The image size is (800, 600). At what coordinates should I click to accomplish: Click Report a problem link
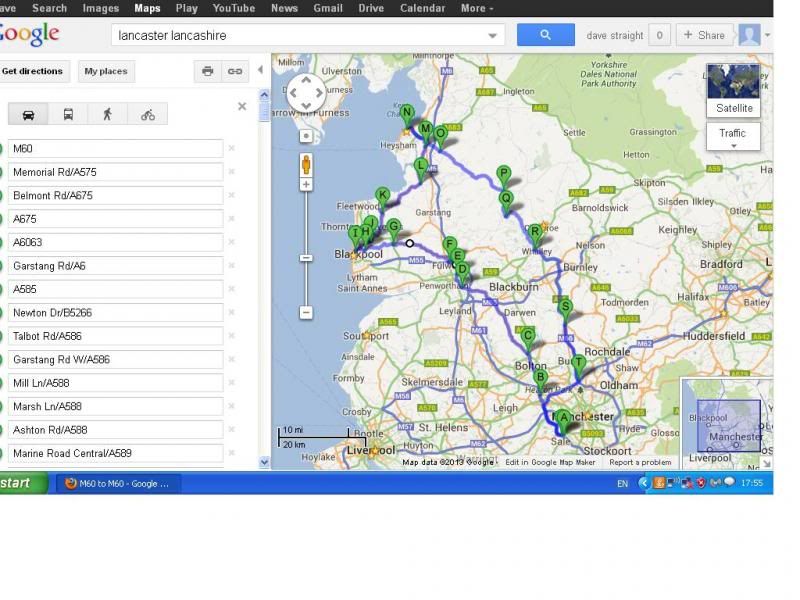(640, 462)
